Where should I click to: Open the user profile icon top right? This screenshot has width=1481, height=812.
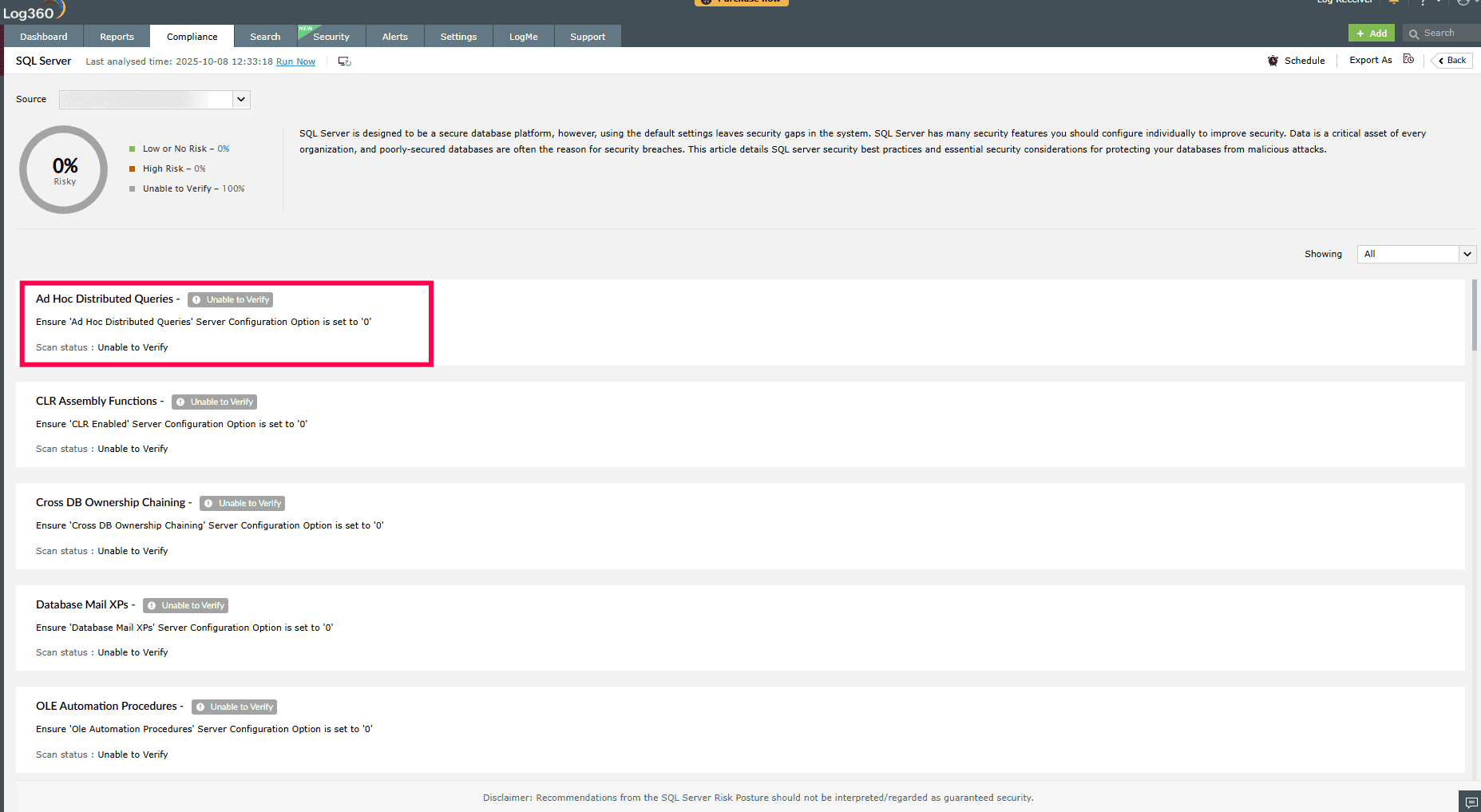click(1463, 3)
